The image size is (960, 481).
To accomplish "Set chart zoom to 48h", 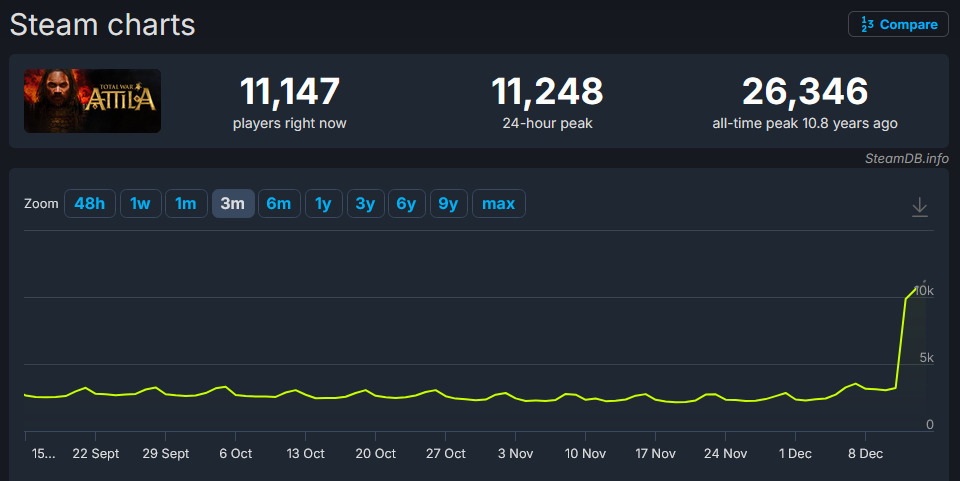I will [x=89, y=204].
